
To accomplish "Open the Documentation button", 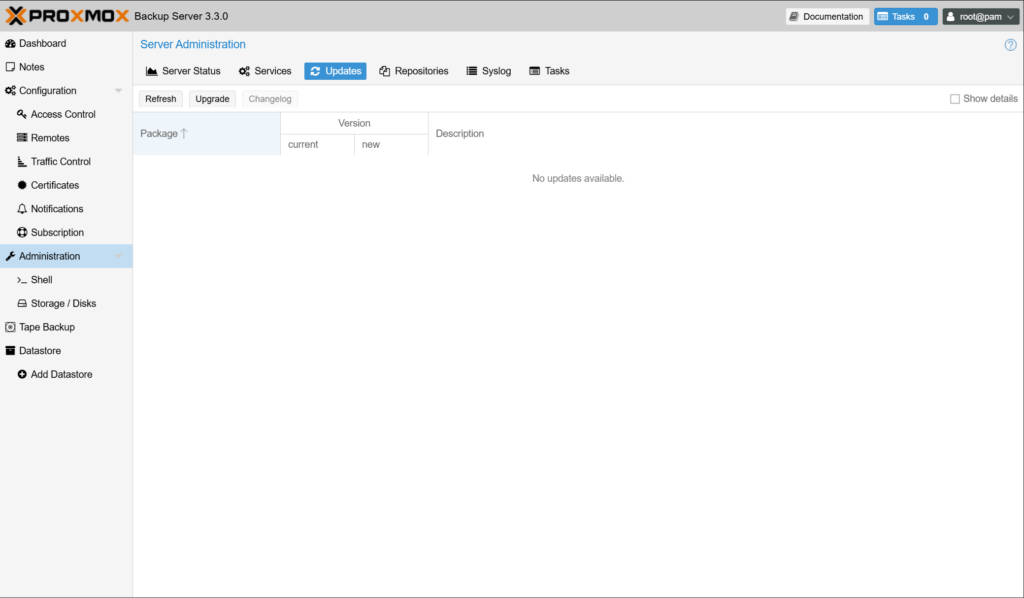I will coord(826,17).
